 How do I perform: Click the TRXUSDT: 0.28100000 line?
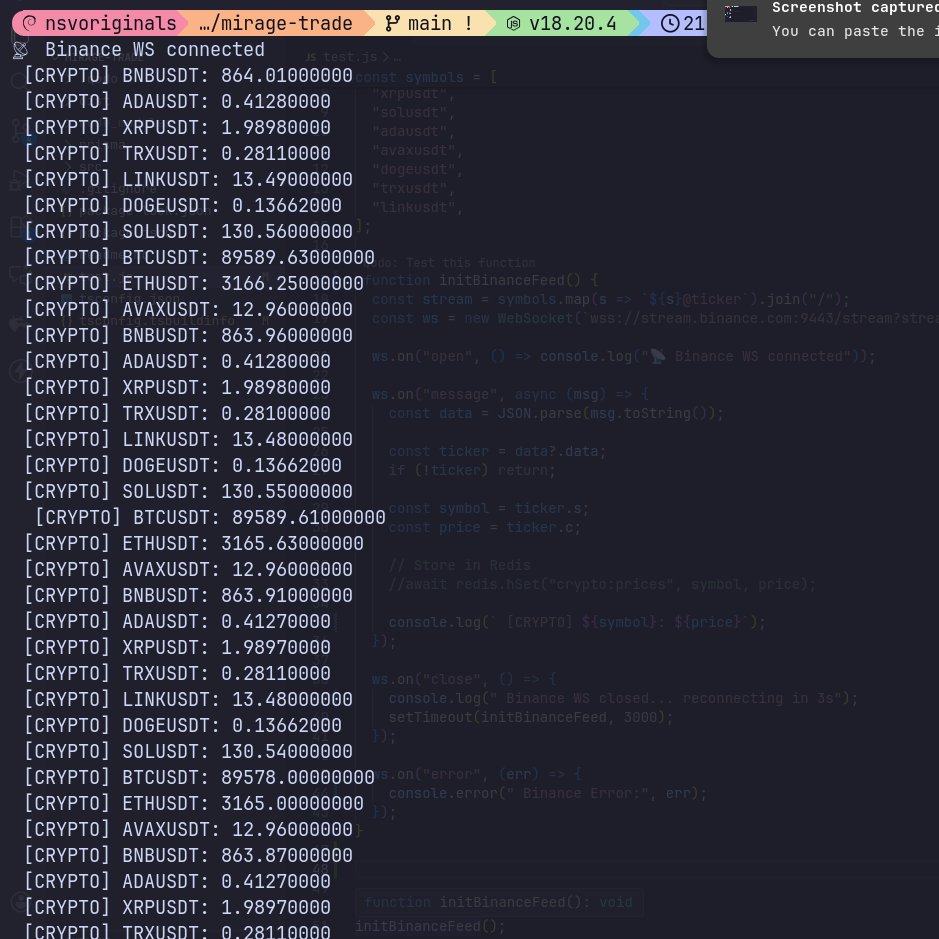point(177,413)
